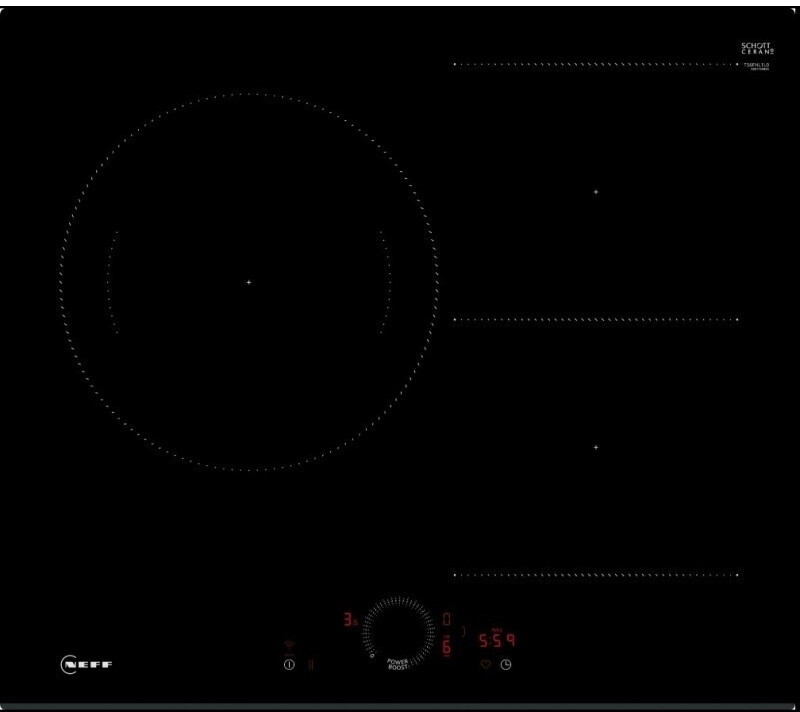Image resolution: width=800 pixels, height=712 pixels.
Task: Select the lower right zone showing 6
Action: (x=446, y=647)
